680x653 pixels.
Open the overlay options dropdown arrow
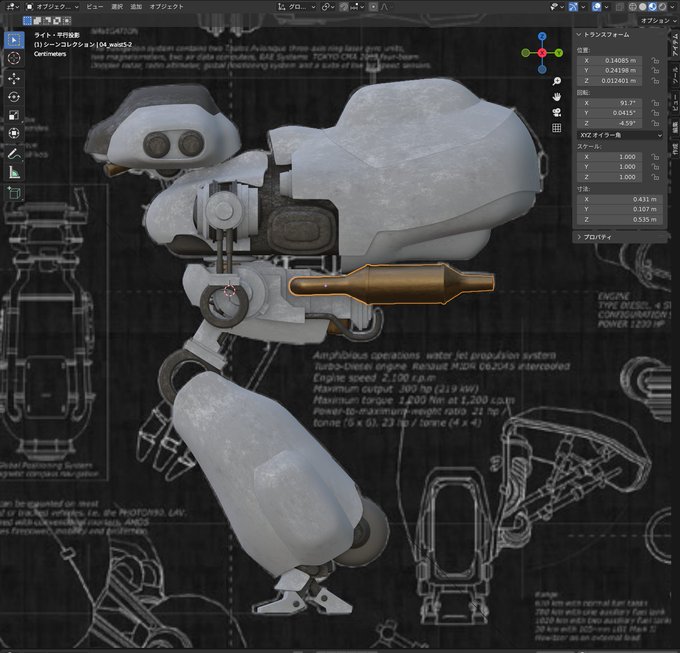coord(606,7)
